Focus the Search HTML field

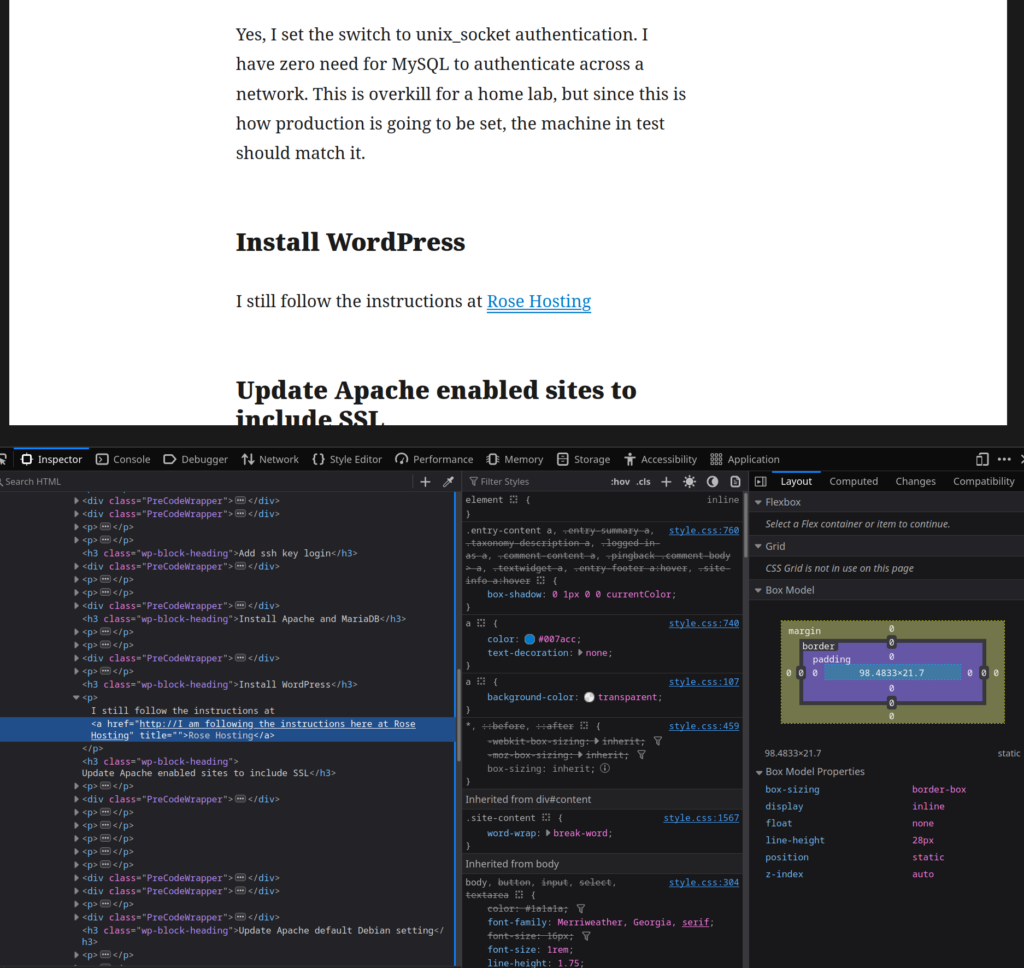click(x=206, y=481)
